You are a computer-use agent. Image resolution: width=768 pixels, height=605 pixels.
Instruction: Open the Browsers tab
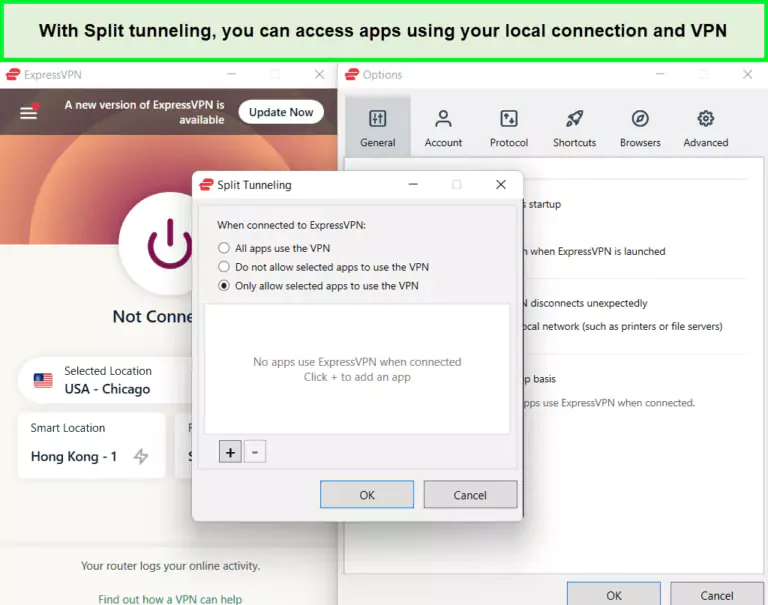[x=640, y=127]
